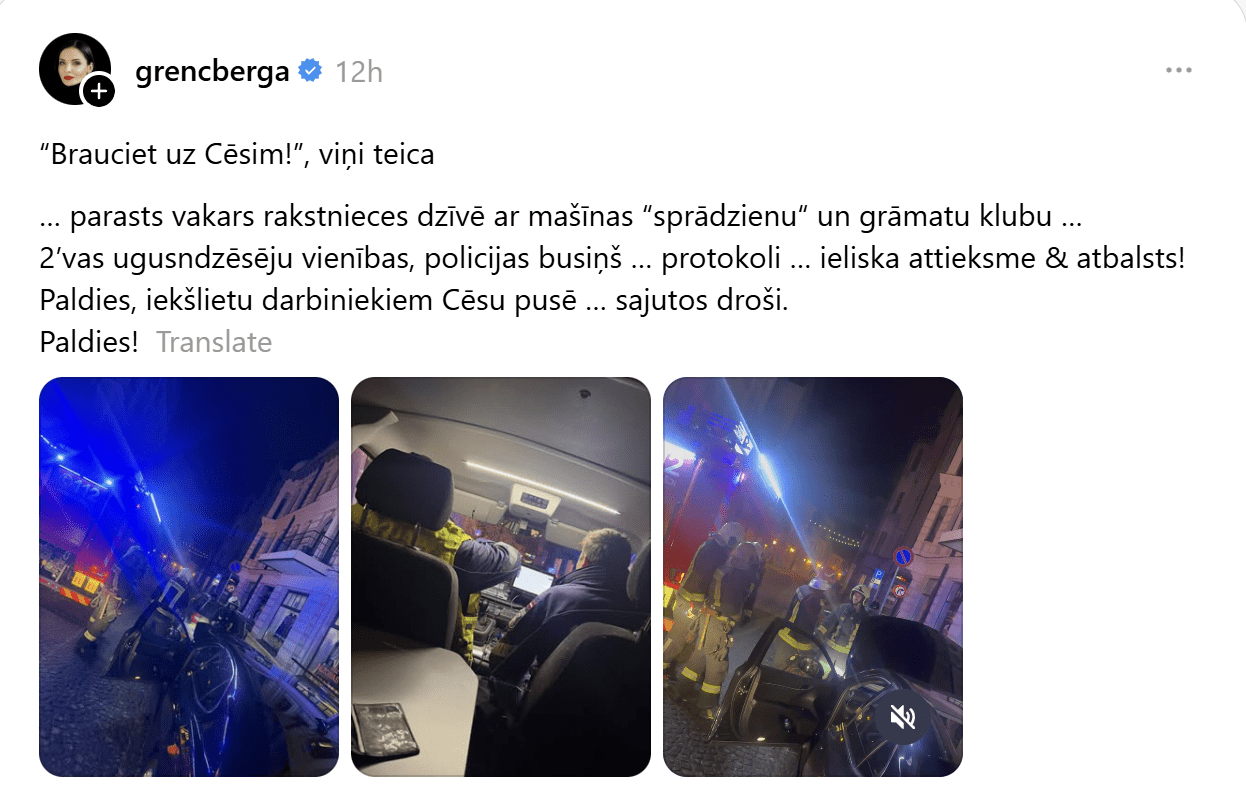The height and width of the screenshot is (798, 1246).
Task: Open the grencberga username link
Action: 212,71
